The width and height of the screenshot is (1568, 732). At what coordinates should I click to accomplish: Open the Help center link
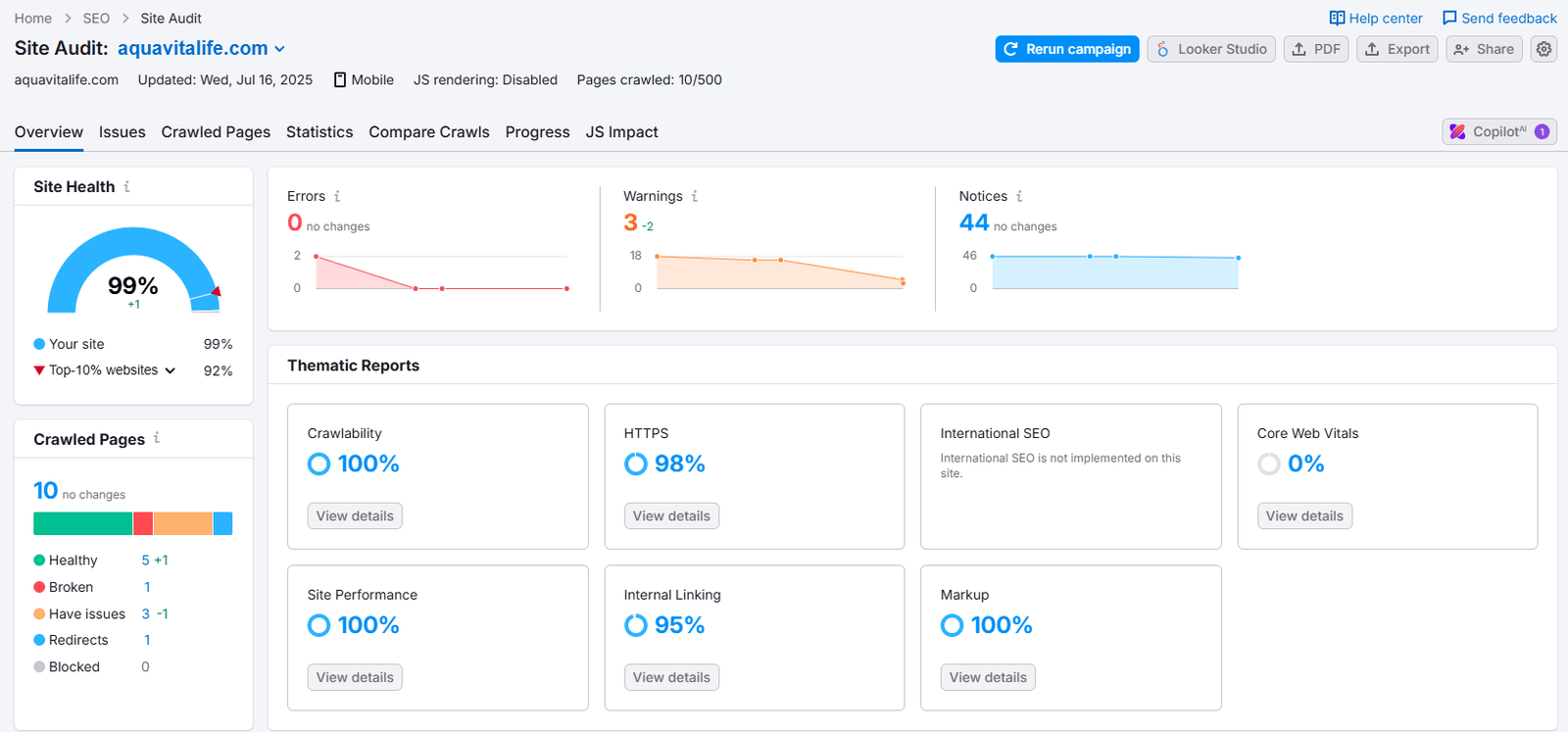pyautogui.click(x=1376, y=18)
